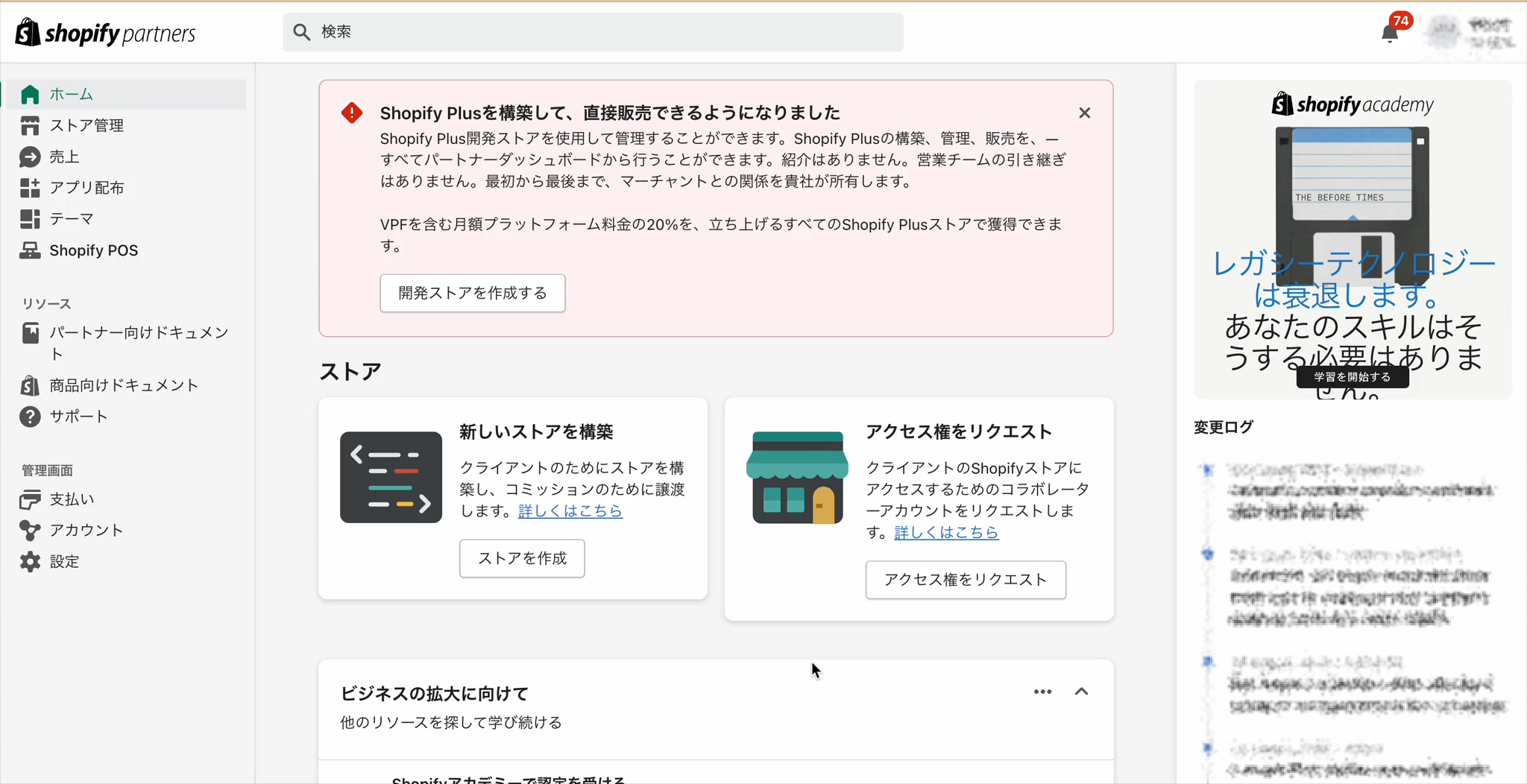1527x784 pixels.
Task: Click the 設定 gear icon
Action: pyautogui.click(x=30, y=562)
